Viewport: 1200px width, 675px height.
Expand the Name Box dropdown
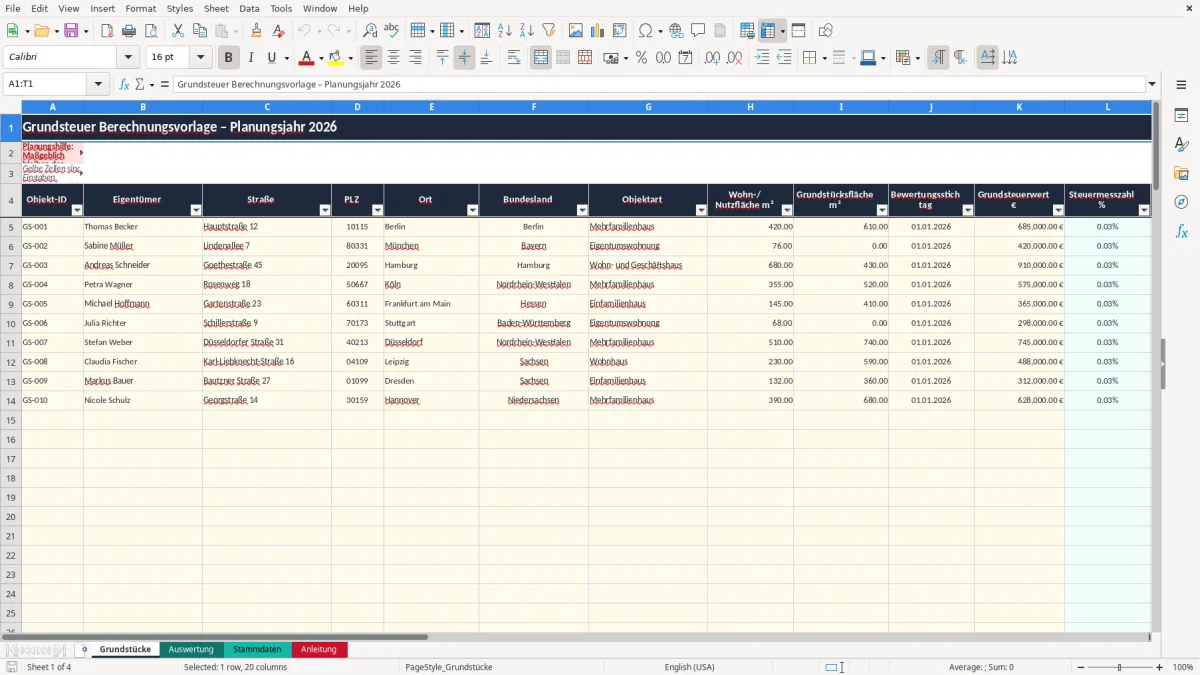tap(98, 84)
